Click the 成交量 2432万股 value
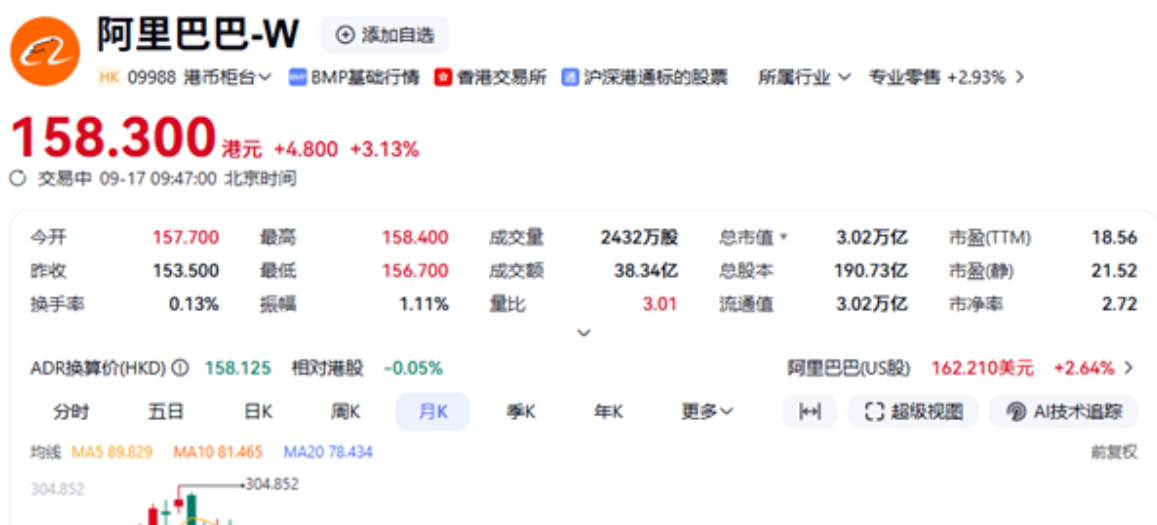Image resolution: width=1157 pixels, height=525 pixels. point(639,238)
